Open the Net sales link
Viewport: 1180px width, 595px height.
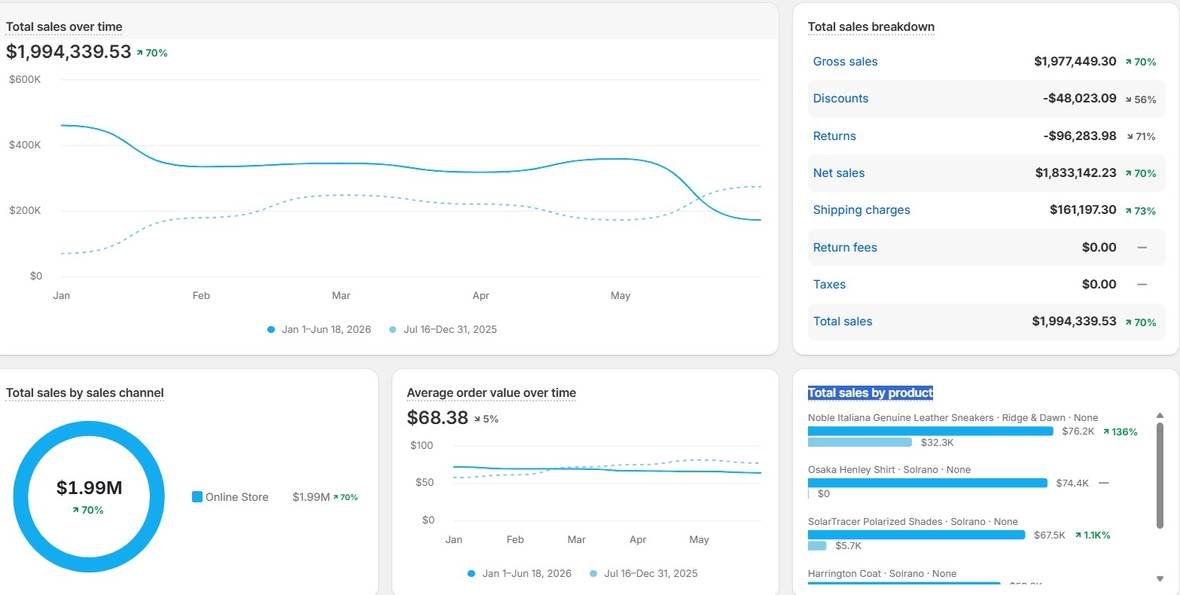[838, 173]
